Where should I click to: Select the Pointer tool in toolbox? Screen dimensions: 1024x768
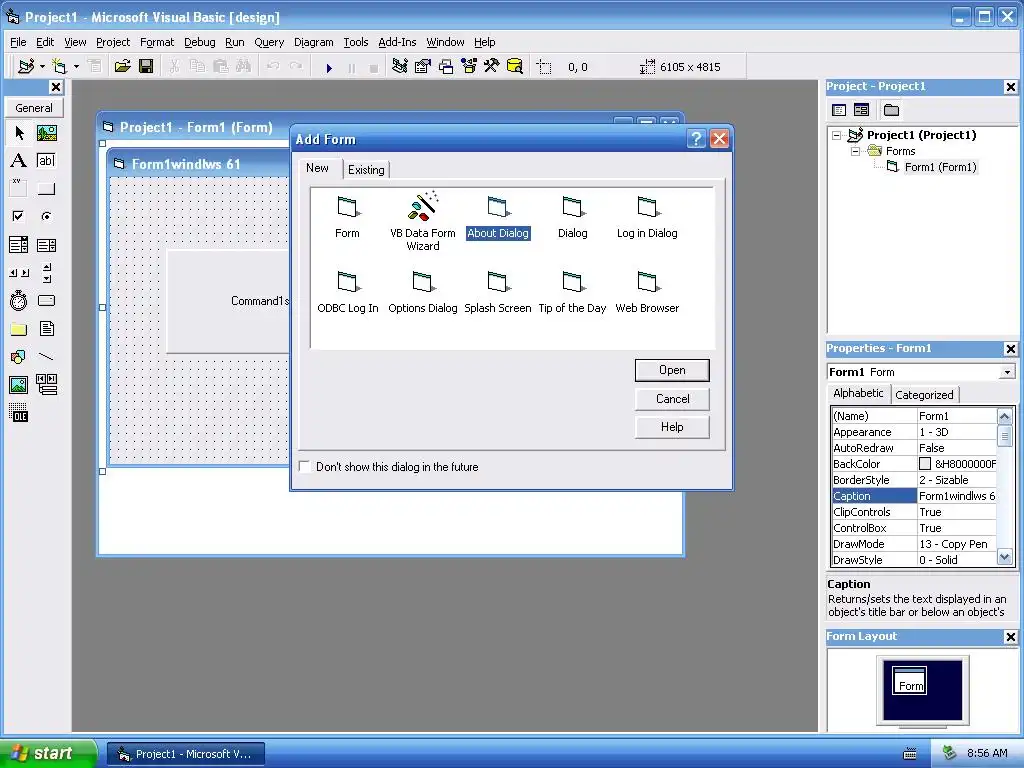19,133
